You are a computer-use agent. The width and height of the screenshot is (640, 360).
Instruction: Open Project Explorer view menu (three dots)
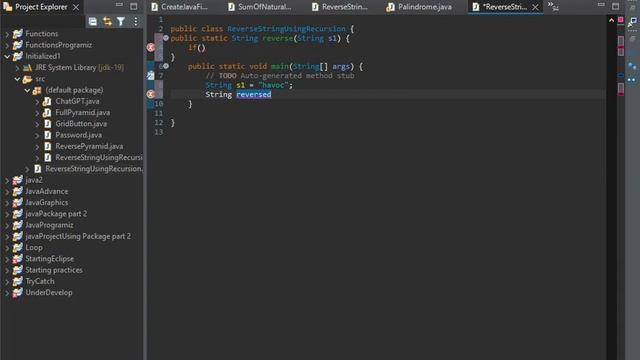point(136,22)
